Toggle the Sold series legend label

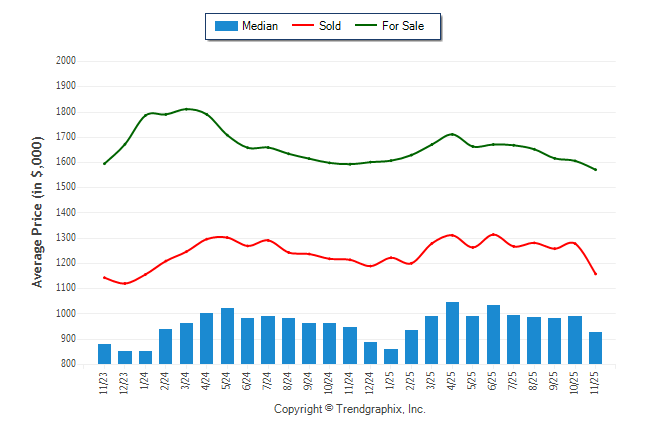330,26
